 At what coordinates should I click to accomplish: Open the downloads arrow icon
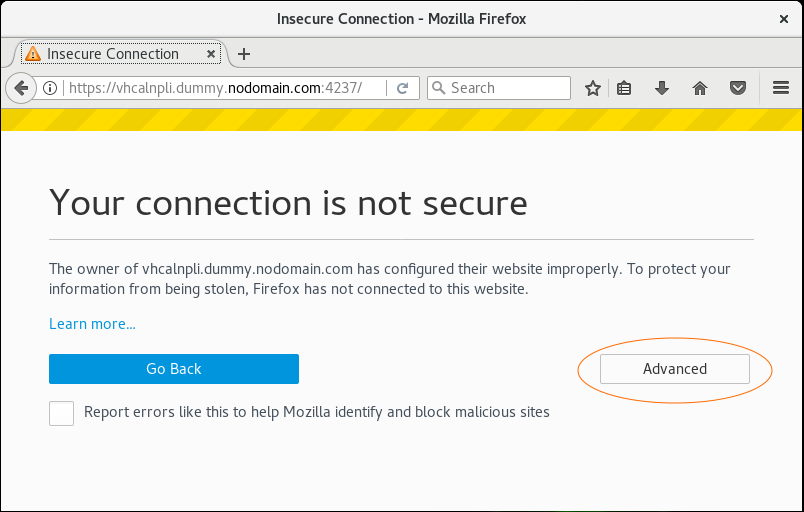click(662, 88)
